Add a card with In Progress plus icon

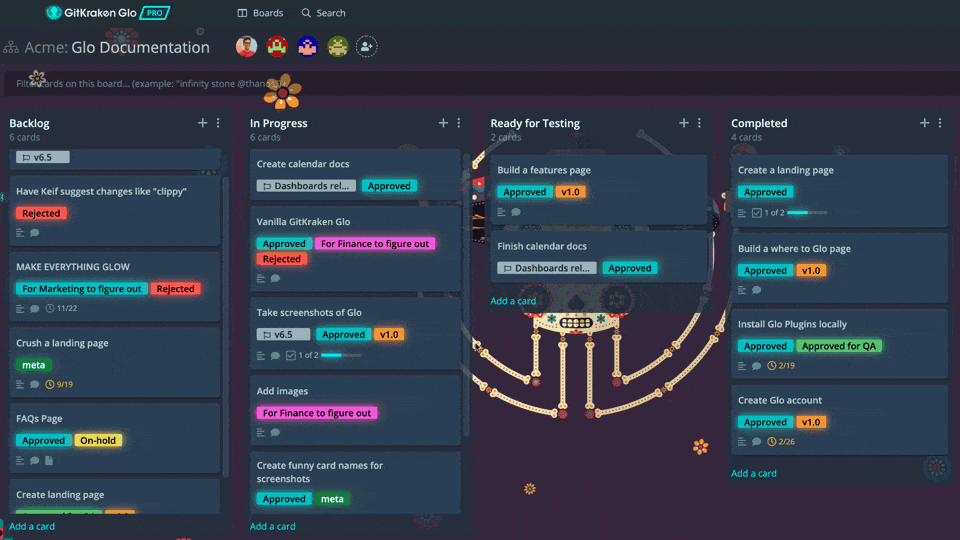(x=443, y=123)
